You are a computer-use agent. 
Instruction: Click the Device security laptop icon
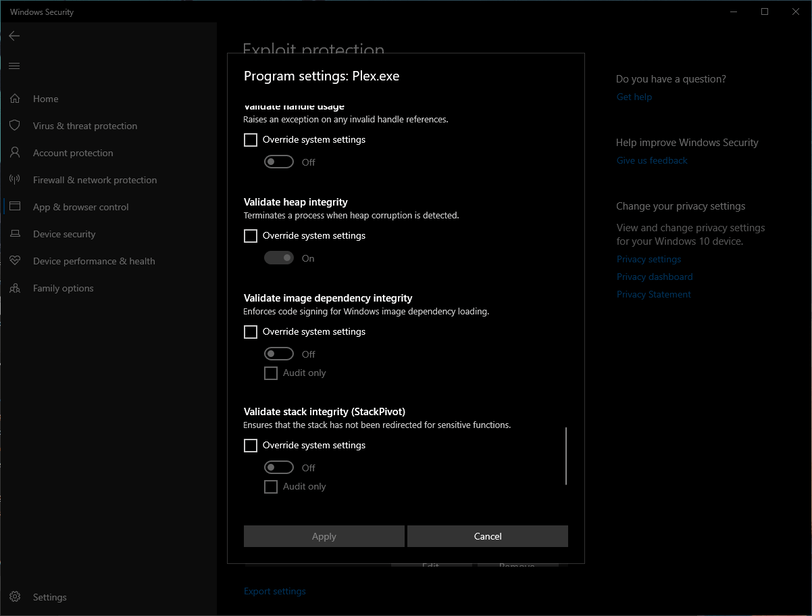[15, 233]
